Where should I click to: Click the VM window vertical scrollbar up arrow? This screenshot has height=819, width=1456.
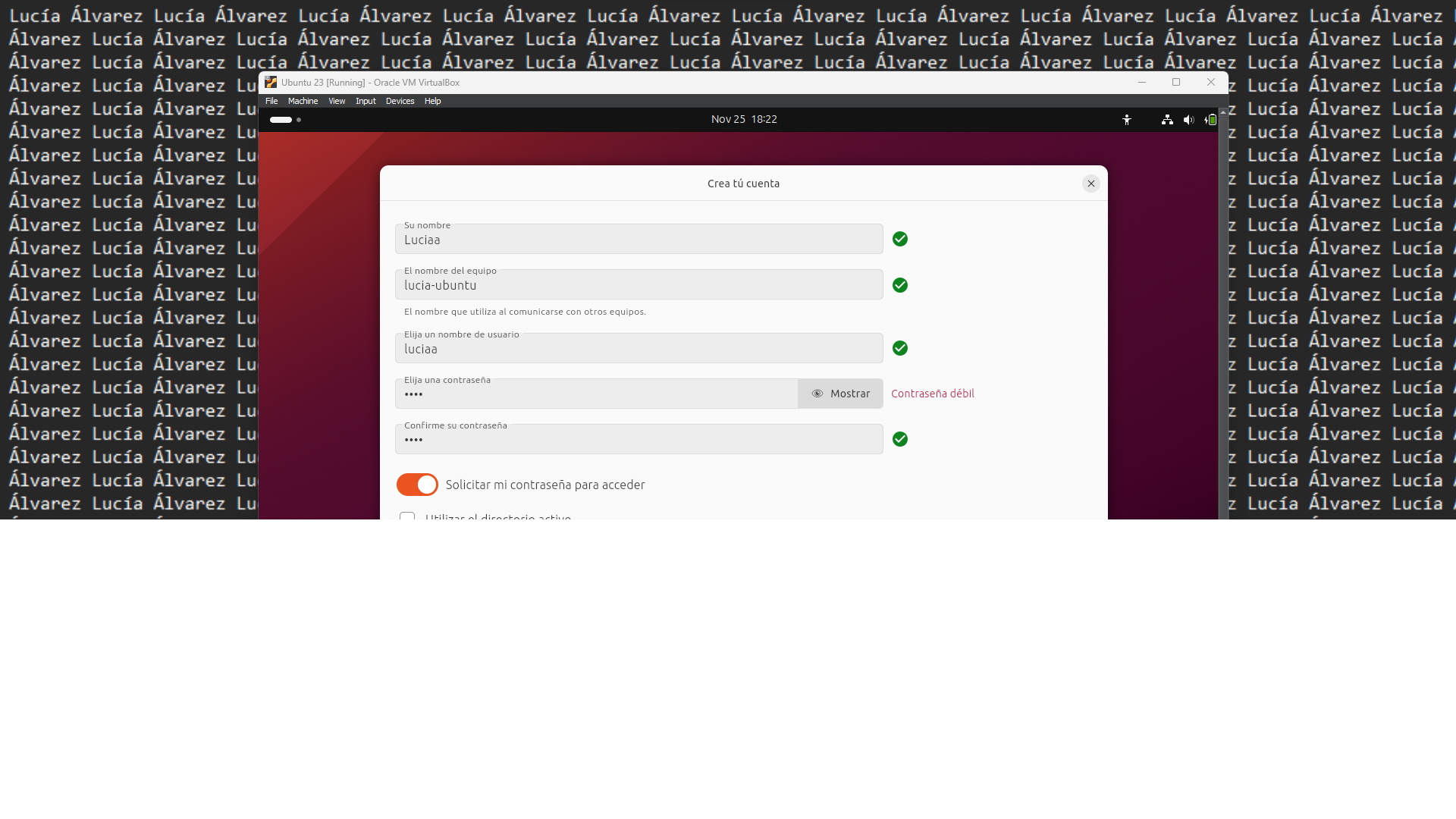pos(1222,112)
